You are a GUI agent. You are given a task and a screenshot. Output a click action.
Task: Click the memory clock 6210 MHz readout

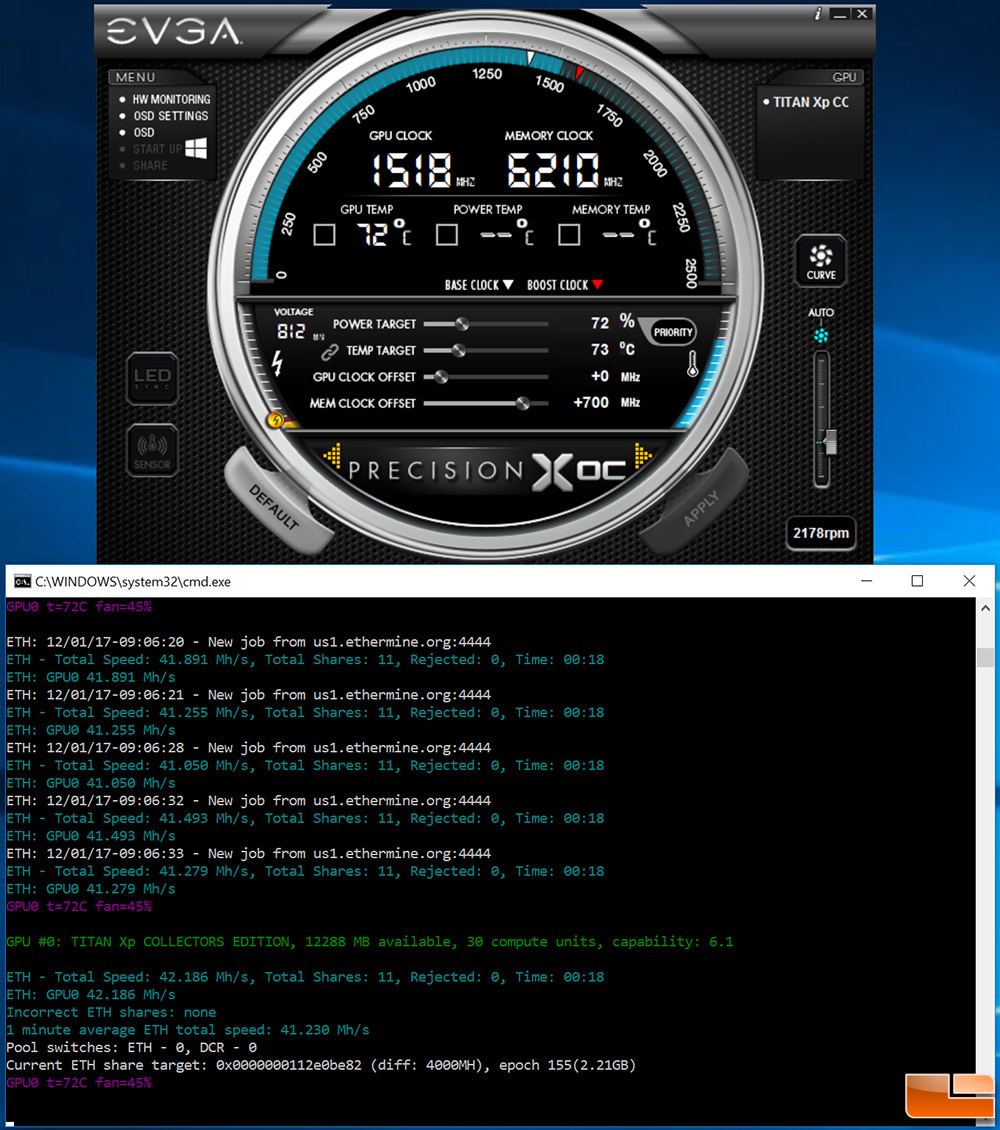pos(564,171)
